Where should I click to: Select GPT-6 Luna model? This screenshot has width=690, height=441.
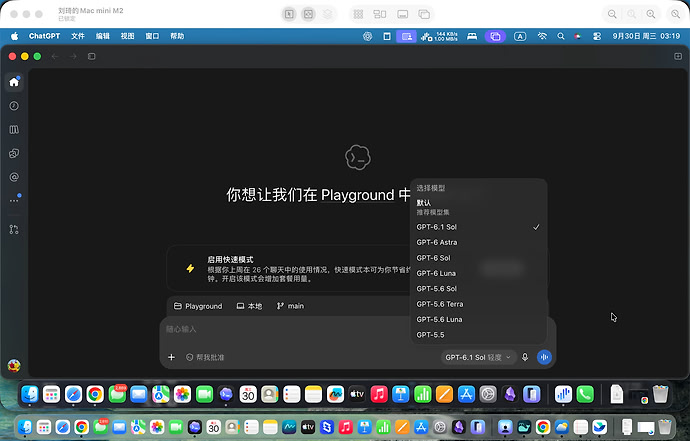(478, 273)
